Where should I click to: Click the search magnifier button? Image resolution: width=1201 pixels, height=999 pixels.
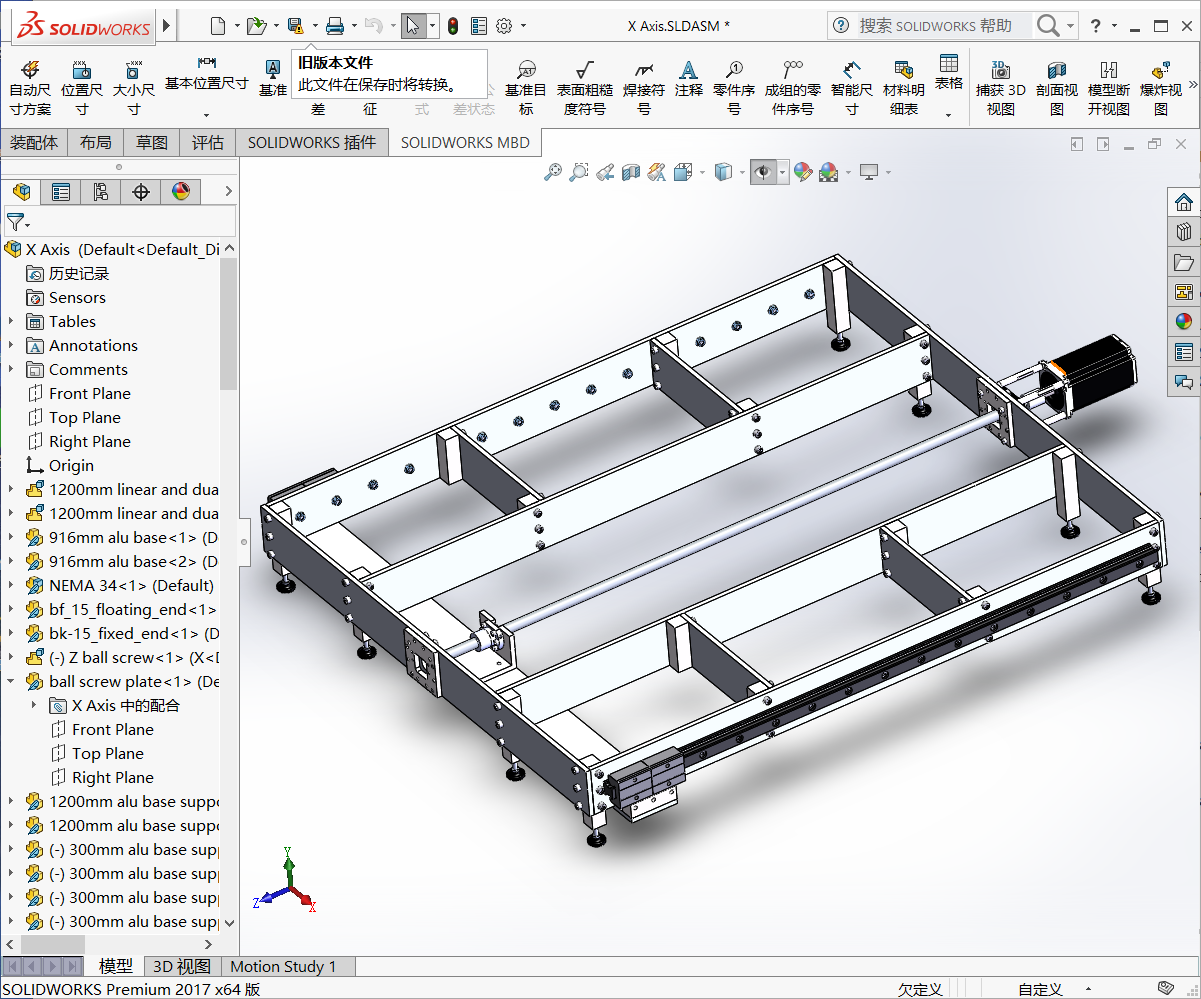(x=1047, y=25)
